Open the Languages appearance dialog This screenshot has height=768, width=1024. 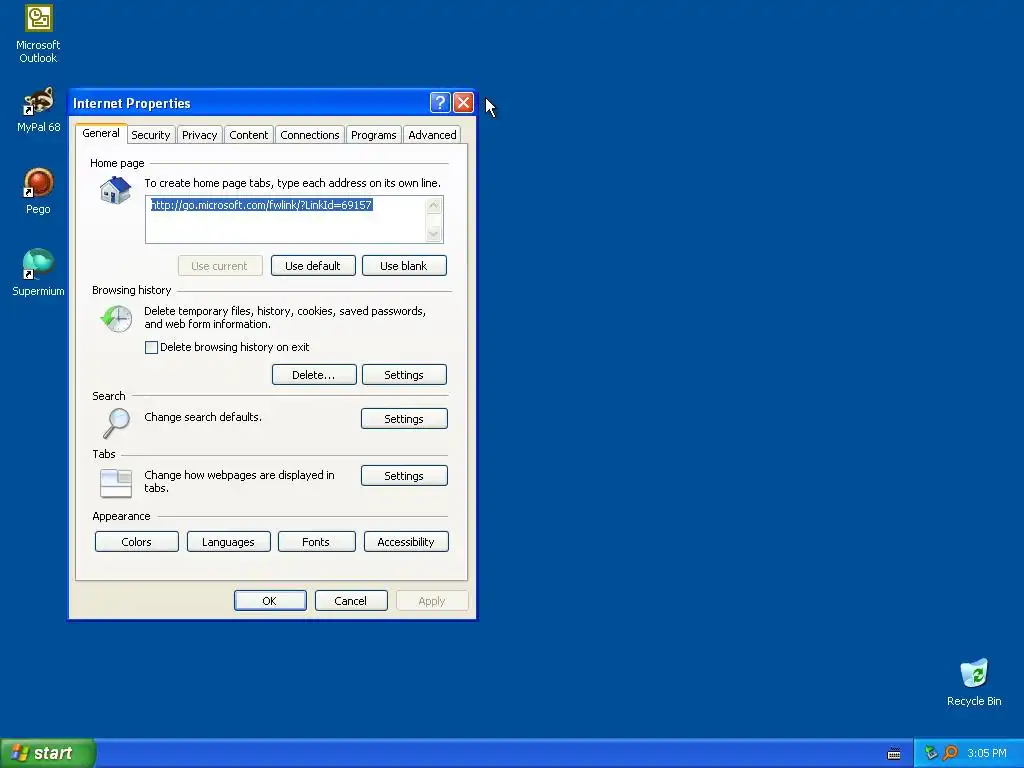click(229, 541)
